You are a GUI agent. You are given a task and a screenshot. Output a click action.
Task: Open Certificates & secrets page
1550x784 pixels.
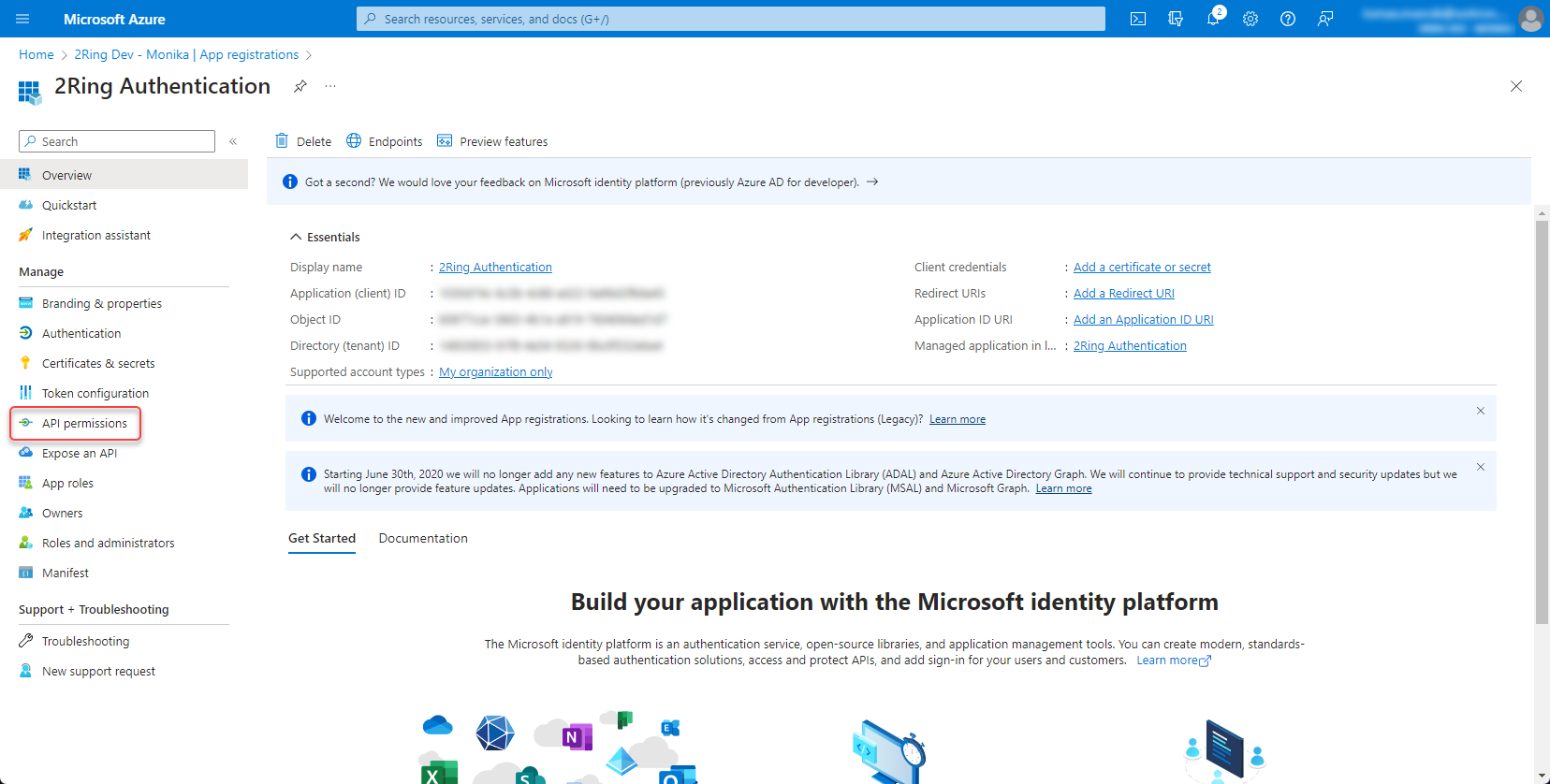(98, 363)
